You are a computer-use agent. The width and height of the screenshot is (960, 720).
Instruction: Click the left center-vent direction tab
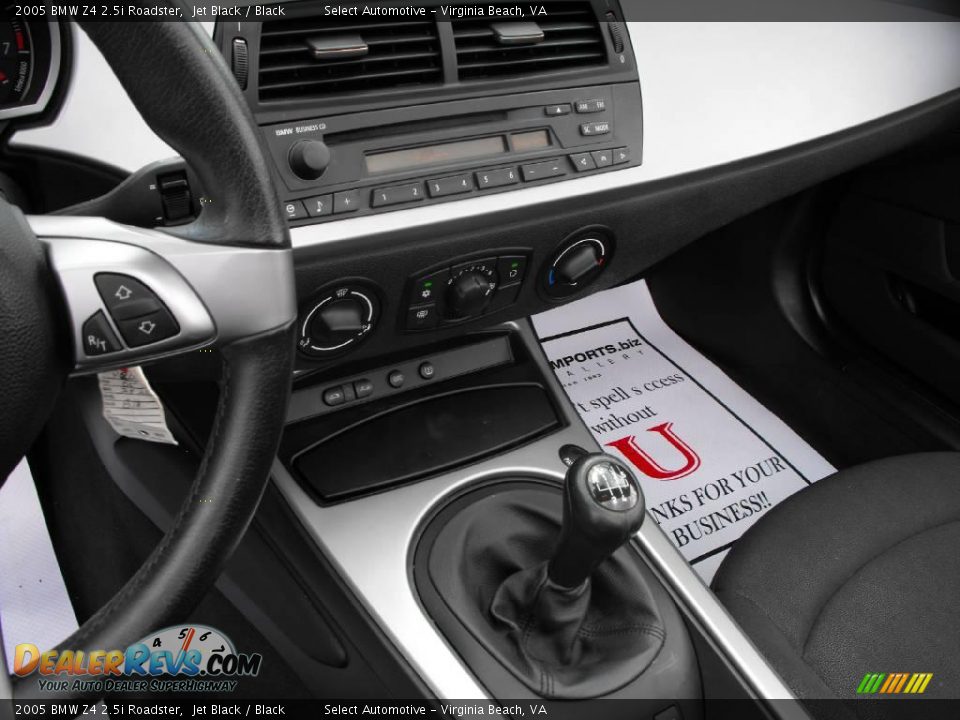point(337,45)
